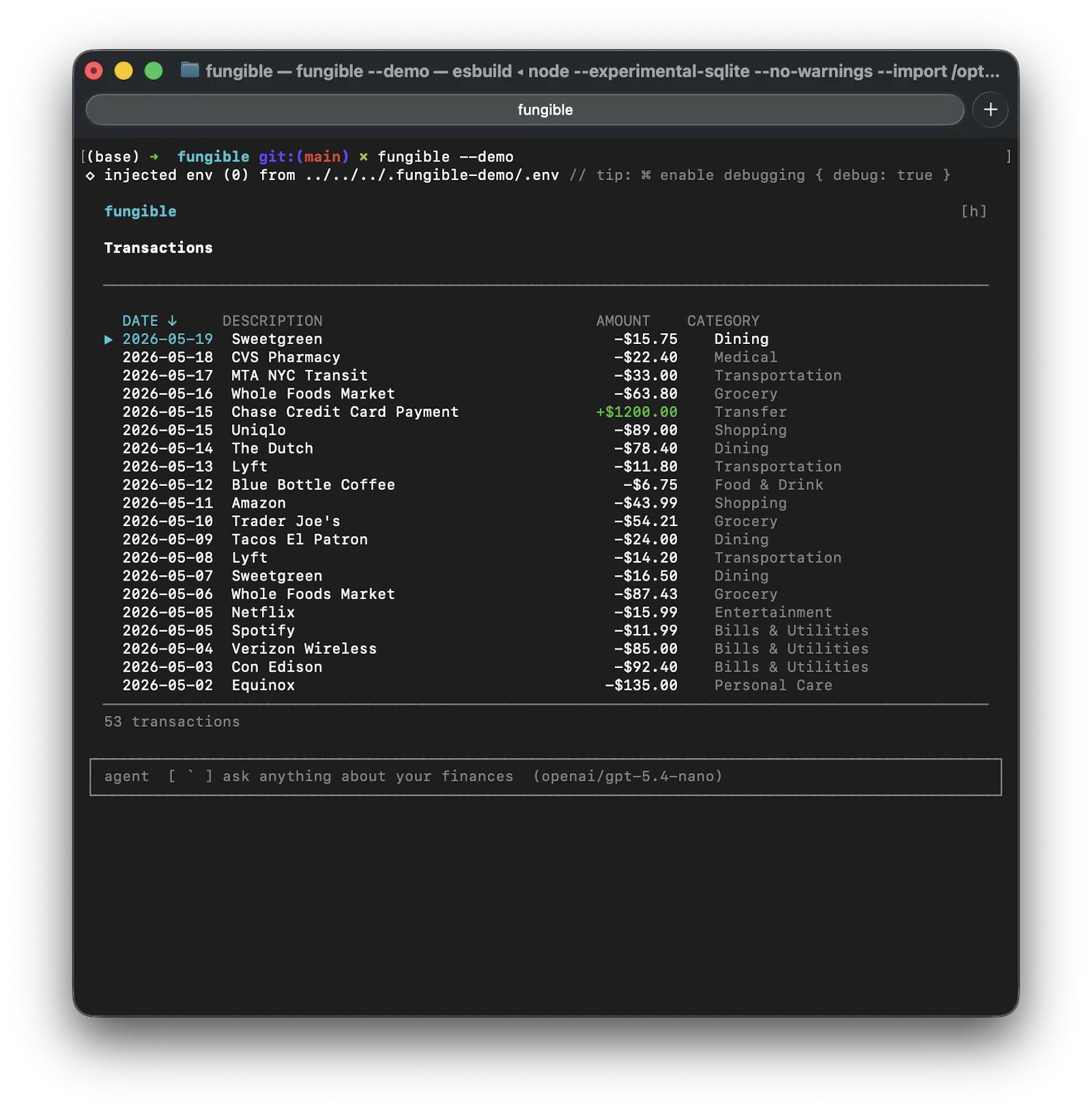Click the git:(main) branch in prompt
The height and width of the screenshot is (1113, 1092).
pyautogui.click(x=304, y=156)
